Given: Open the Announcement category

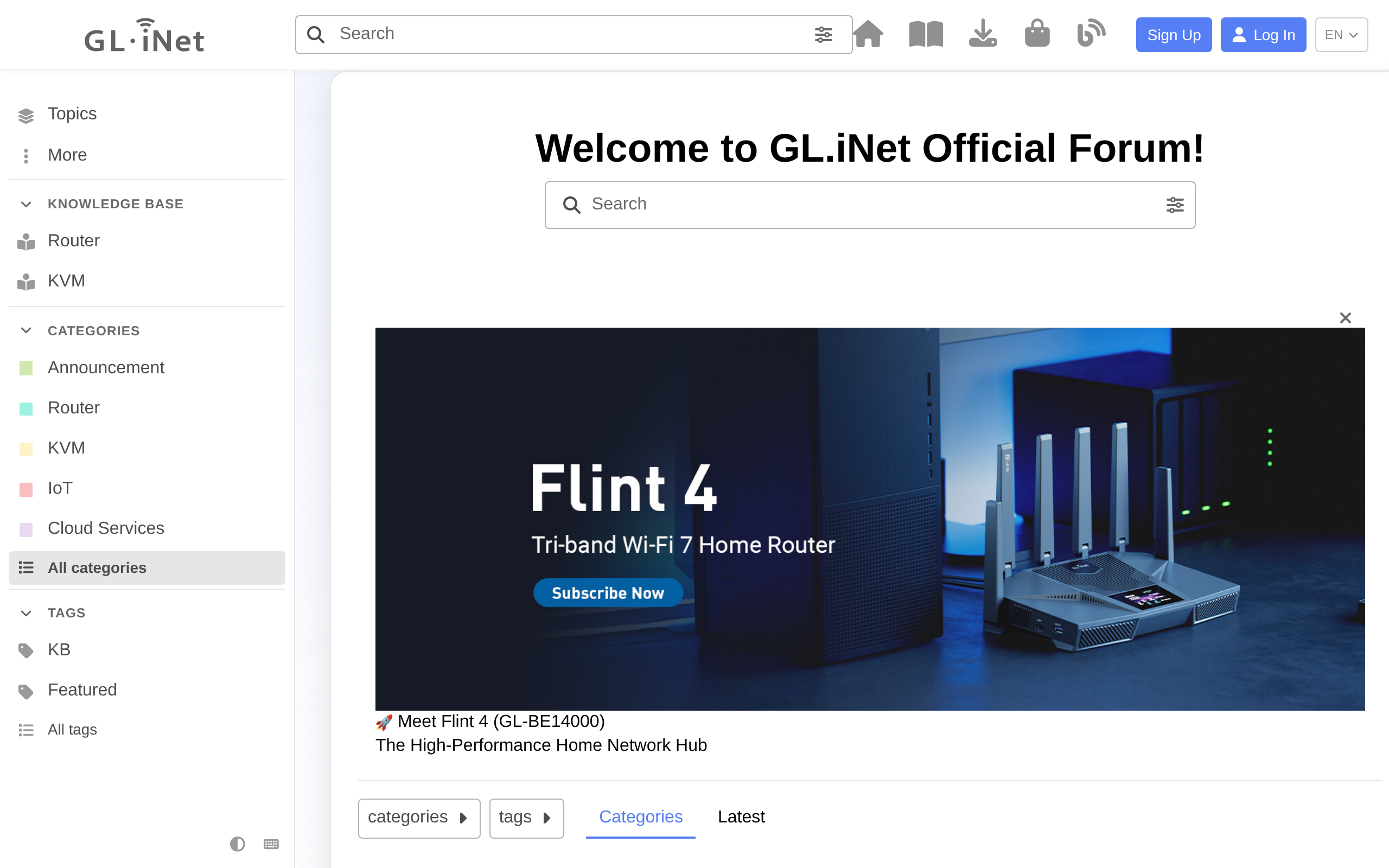Looking at the screenshot, I should 147,368.
